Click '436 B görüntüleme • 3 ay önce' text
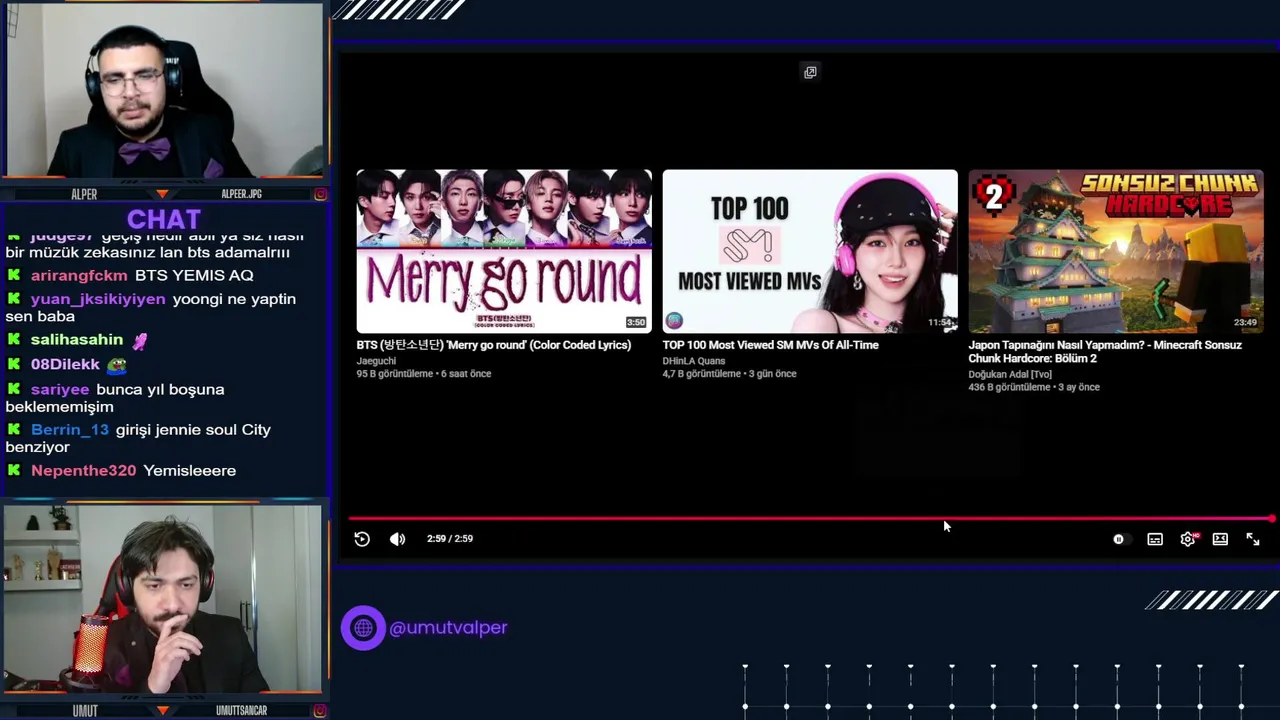The image size is (1280, 720). pyautogui.click(x=1034, y=387)
